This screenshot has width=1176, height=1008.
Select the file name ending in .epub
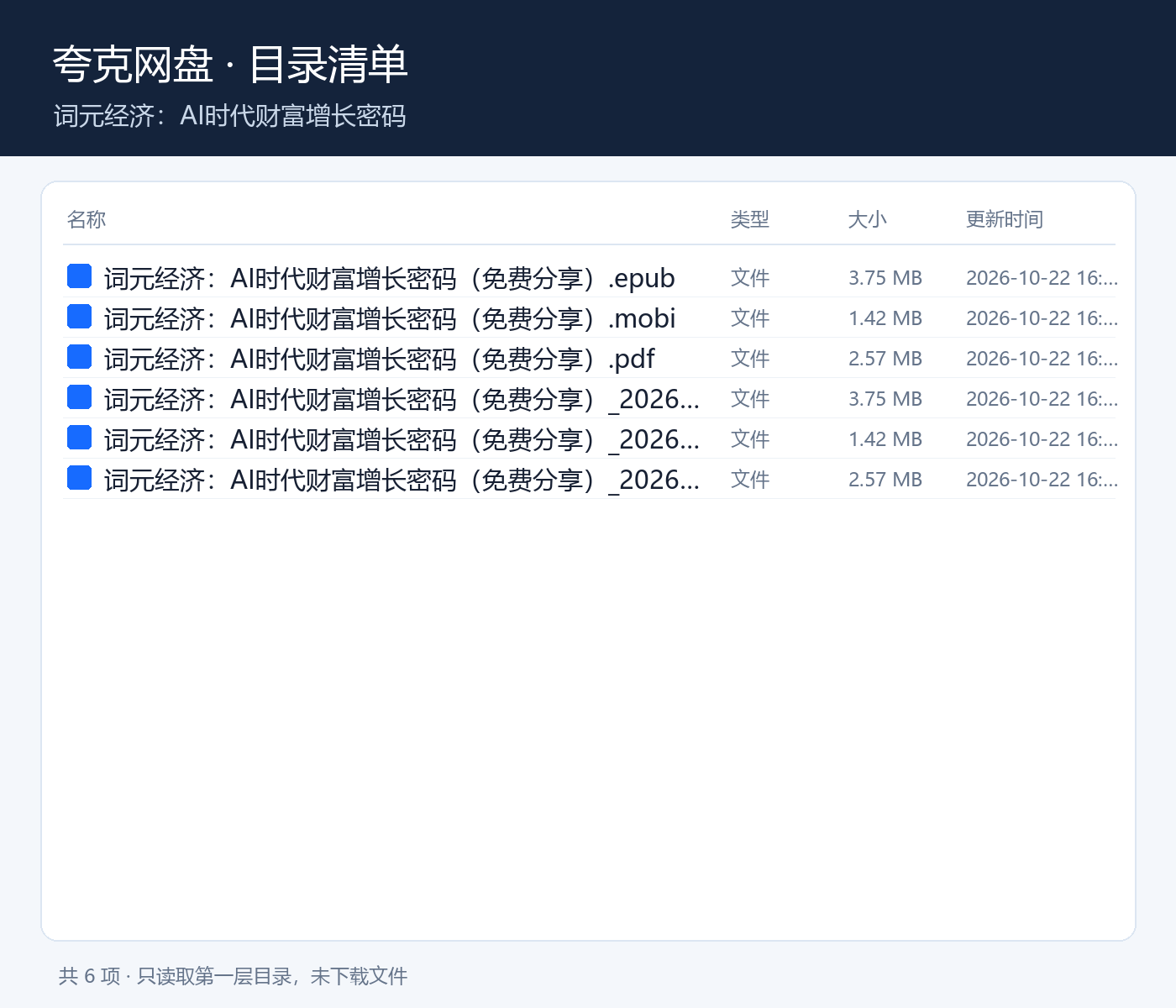pos(390,278)
